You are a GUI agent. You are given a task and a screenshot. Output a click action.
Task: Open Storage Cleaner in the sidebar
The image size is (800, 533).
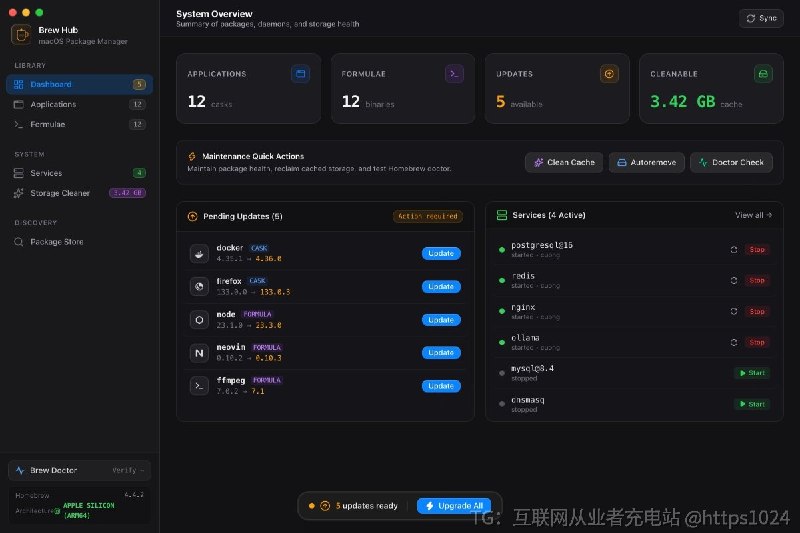pyautogui.click(x=79, y=193)
